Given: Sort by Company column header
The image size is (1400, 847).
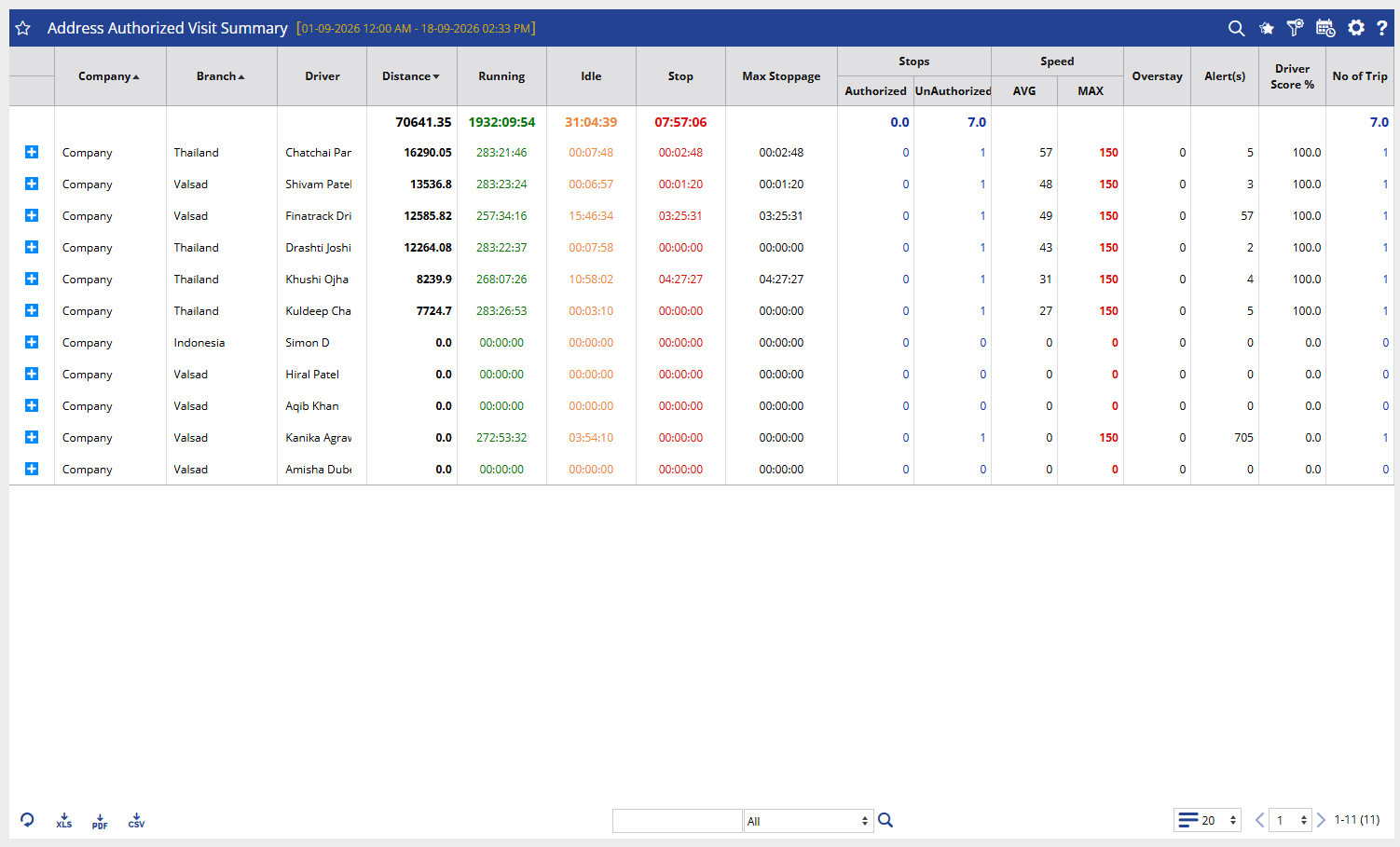Looking at the screenshot, I should 109,76.
